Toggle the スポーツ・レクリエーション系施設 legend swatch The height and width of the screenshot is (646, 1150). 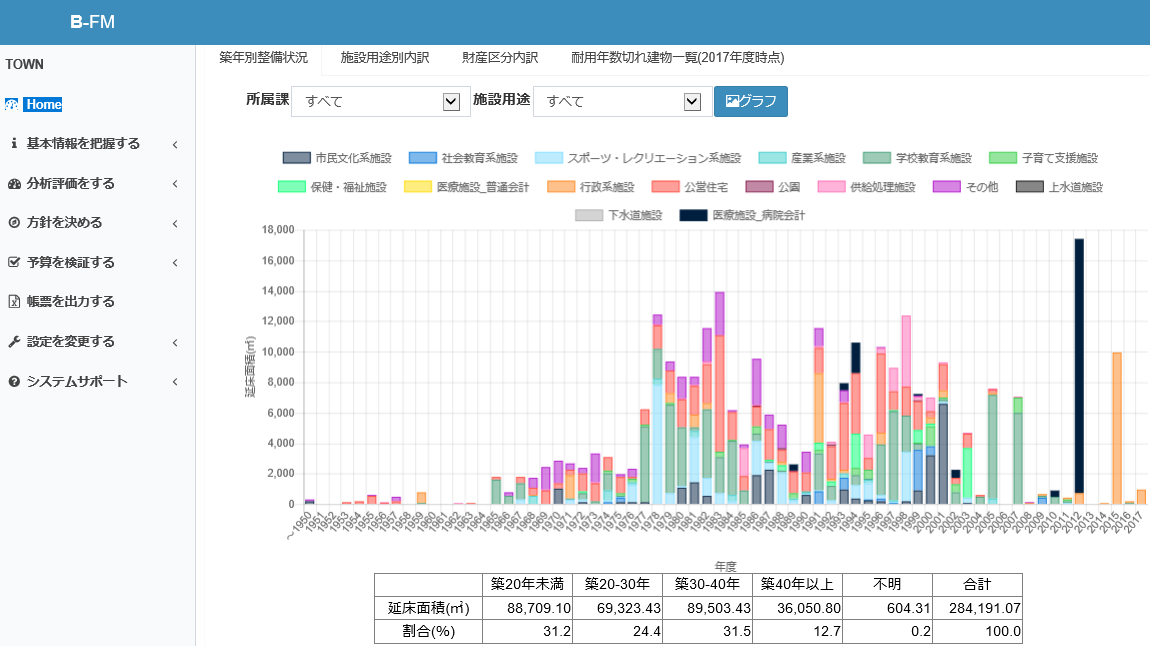[549, 158]
